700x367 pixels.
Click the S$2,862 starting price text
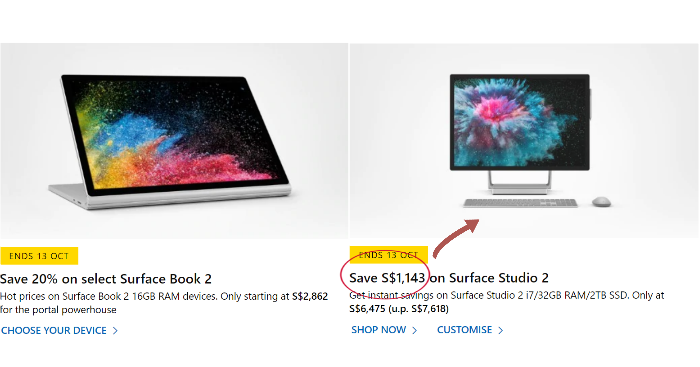tap(310, 296)
